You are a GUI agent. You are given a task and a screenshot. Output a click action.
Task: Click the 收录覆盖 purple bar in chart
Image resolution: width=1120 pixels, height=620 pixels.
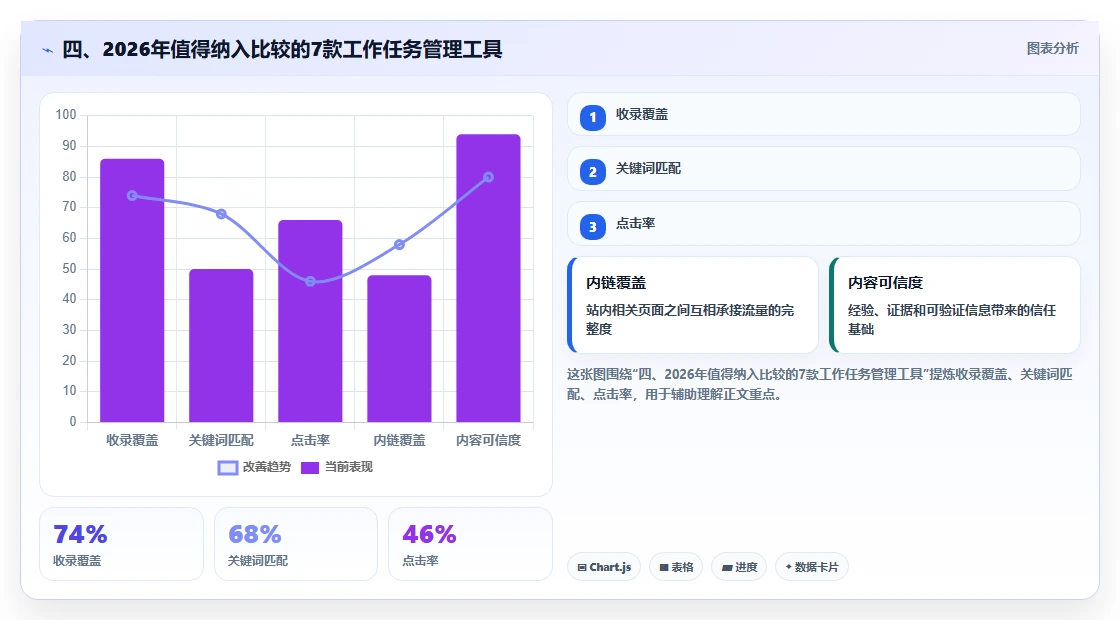point(132,290)
